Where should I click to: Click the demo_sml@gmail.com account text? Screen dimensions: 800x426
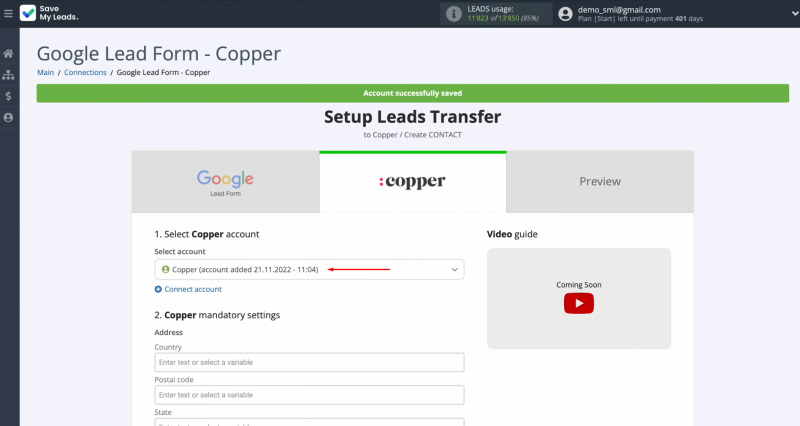coord(619,10)
